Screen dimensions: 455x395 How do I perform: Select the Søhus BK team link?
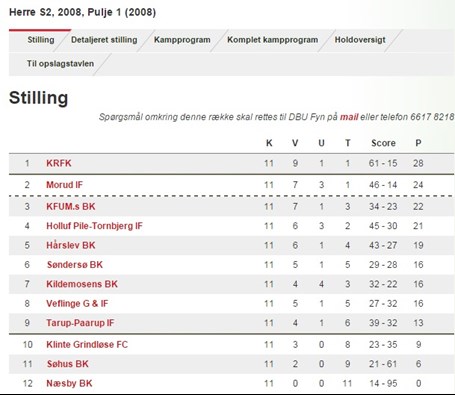(x=68, y=364)
